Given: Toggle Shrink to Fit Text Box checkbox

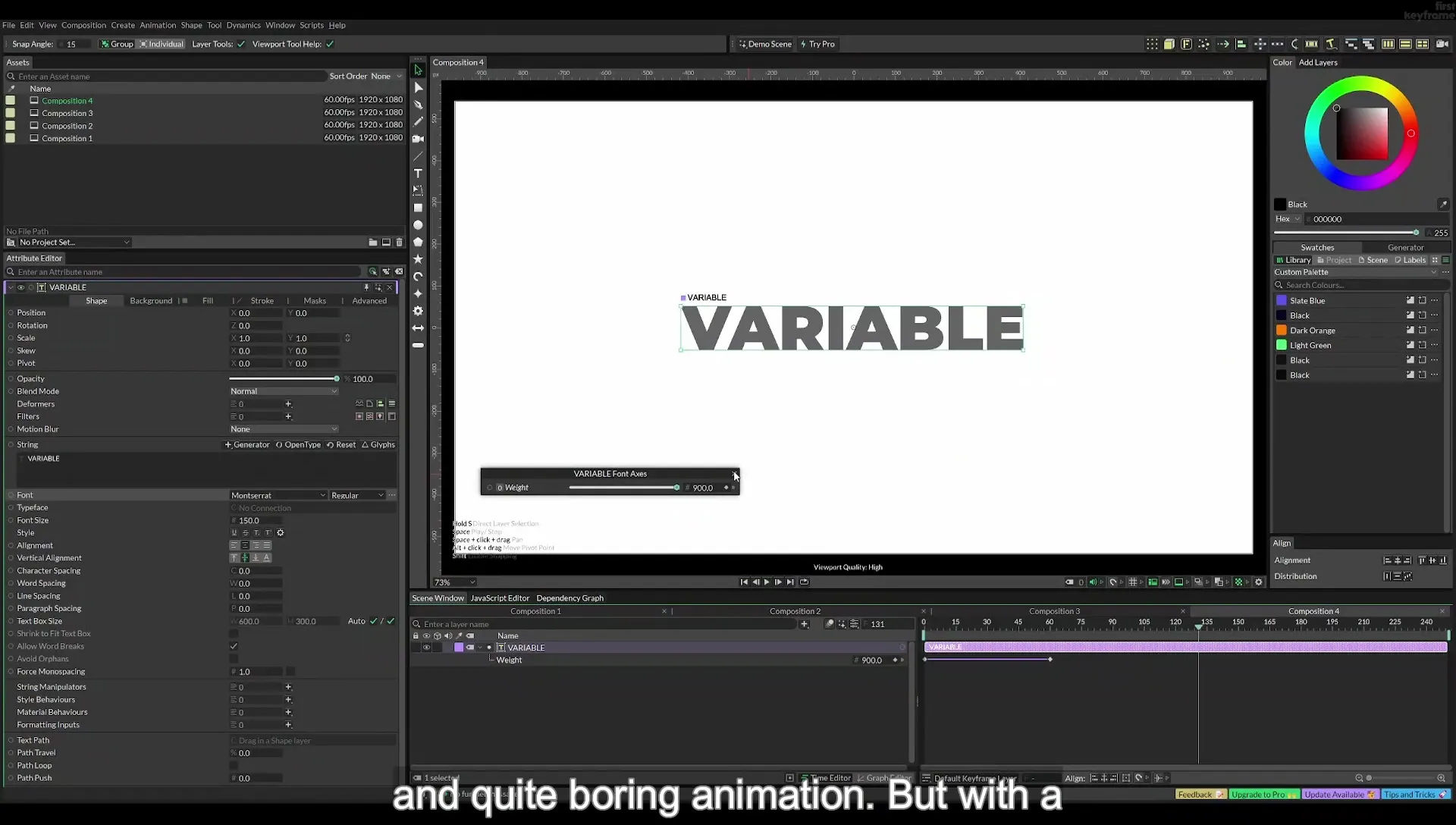Looking at the screenshot, I should pyautogui.click(x=234, y=634).
